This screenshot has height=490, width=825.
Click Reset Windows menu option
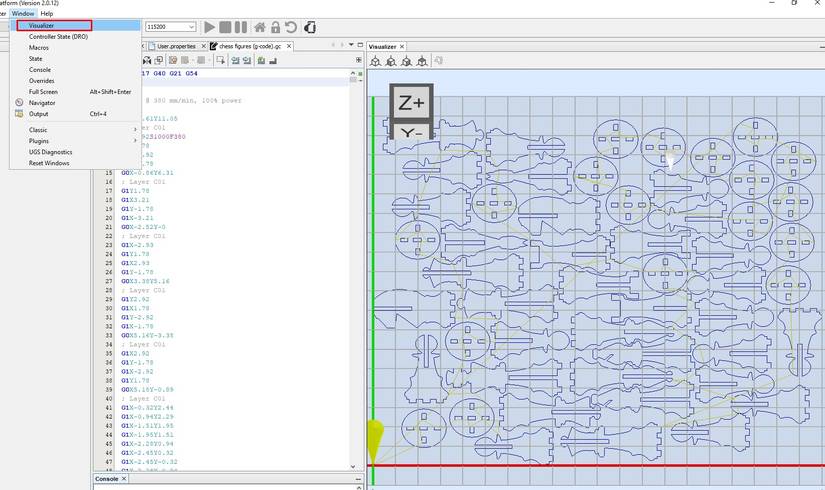pyautogui.click(x=49, y=163)
